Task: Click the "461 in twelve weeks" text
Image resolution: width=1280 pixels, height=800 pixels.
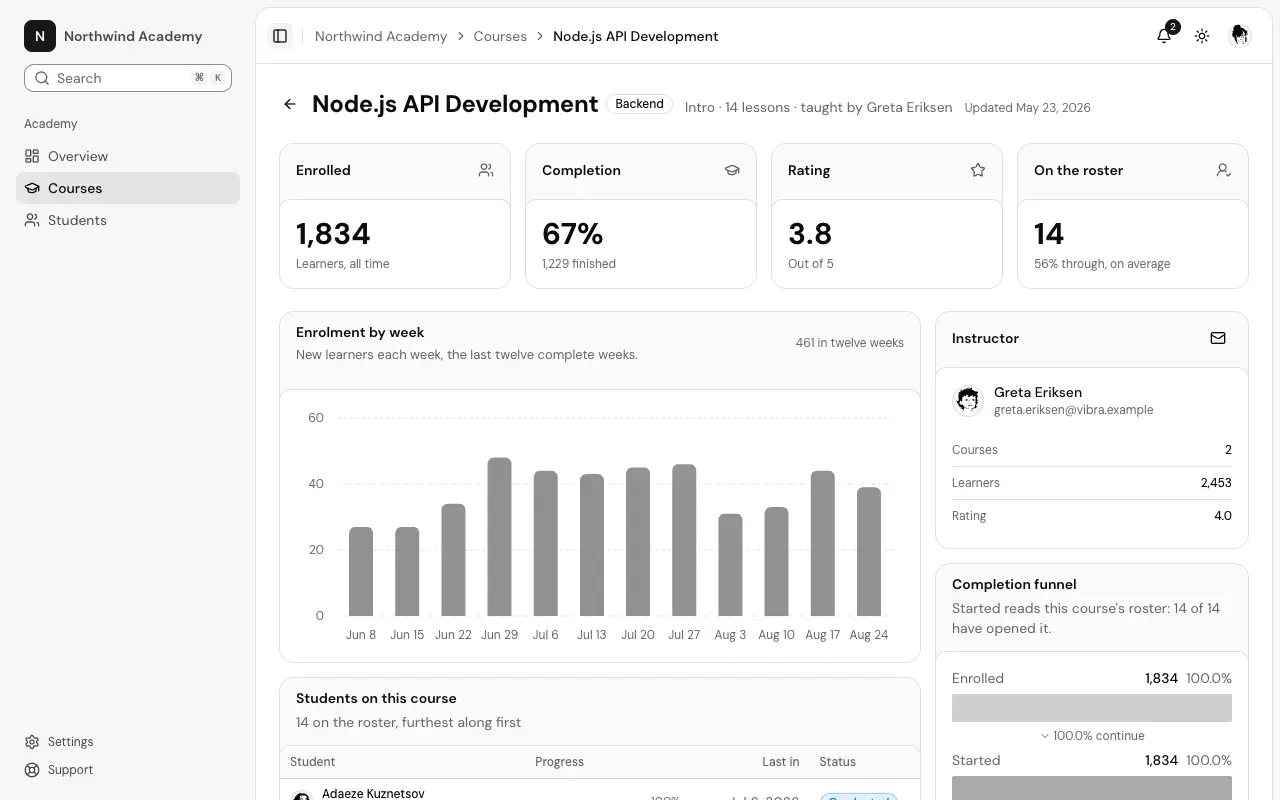Action: pyautogui.click(x=850, y=343)
